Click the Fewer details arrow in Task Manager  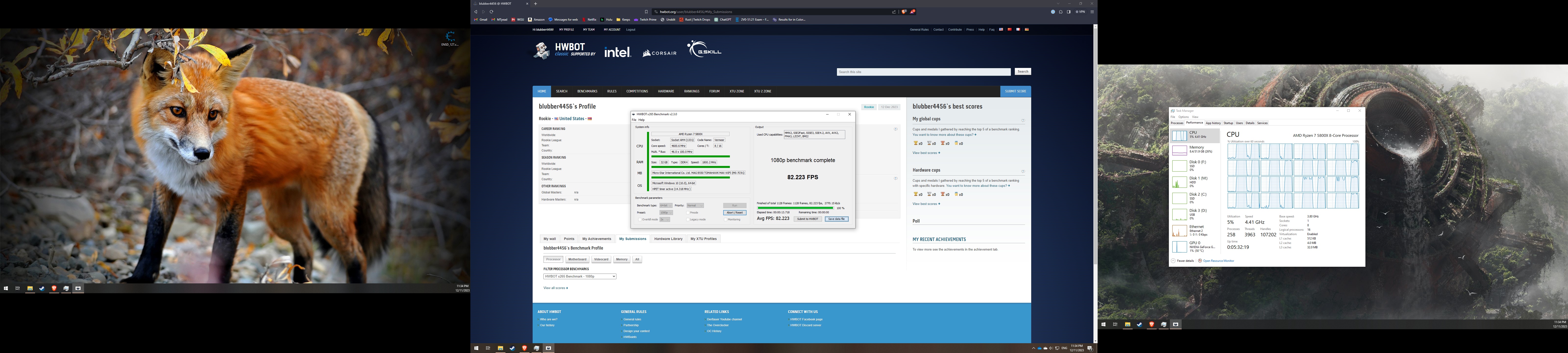1174,261
